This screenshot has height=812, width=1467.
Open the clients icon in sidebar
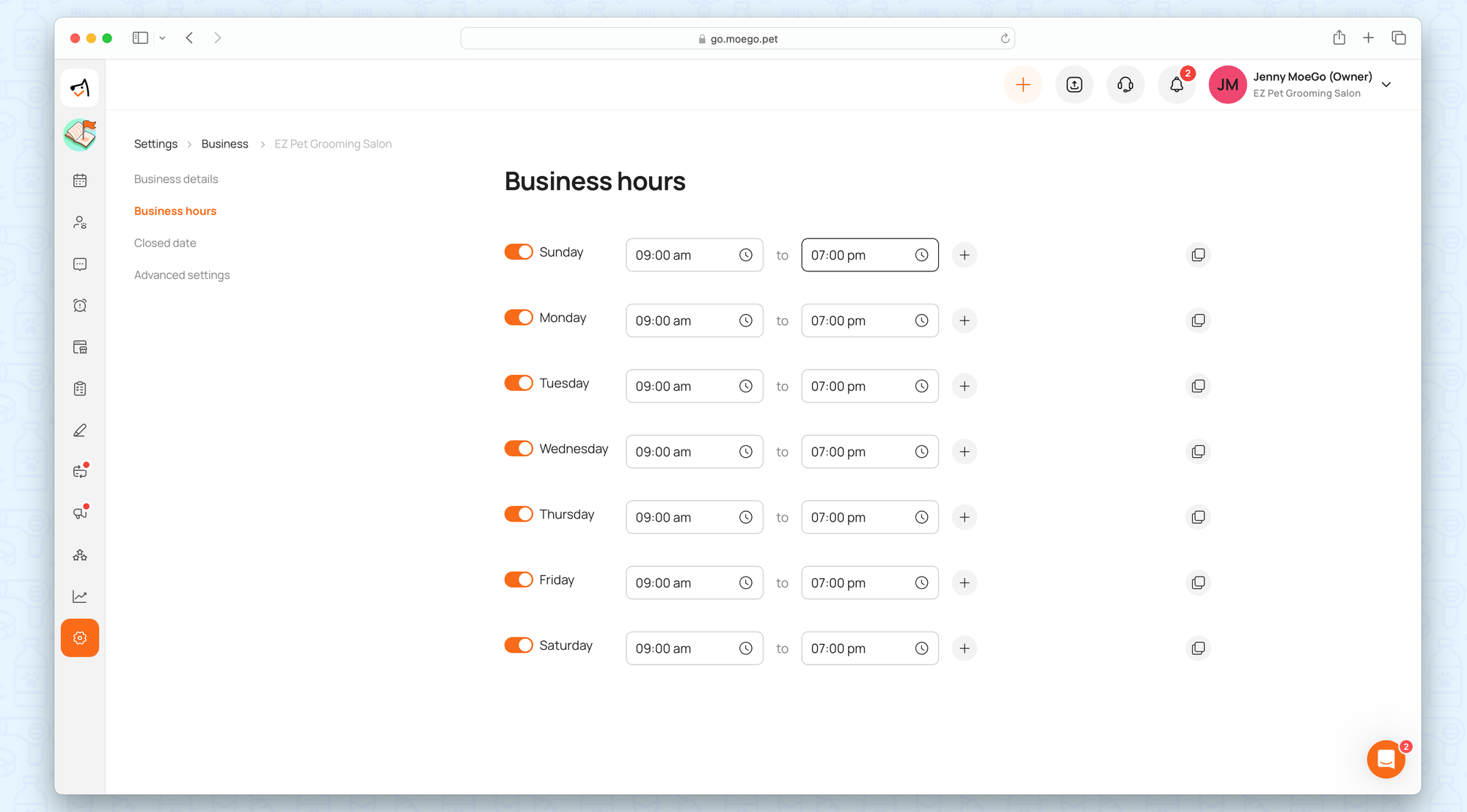tap(80, 222)
